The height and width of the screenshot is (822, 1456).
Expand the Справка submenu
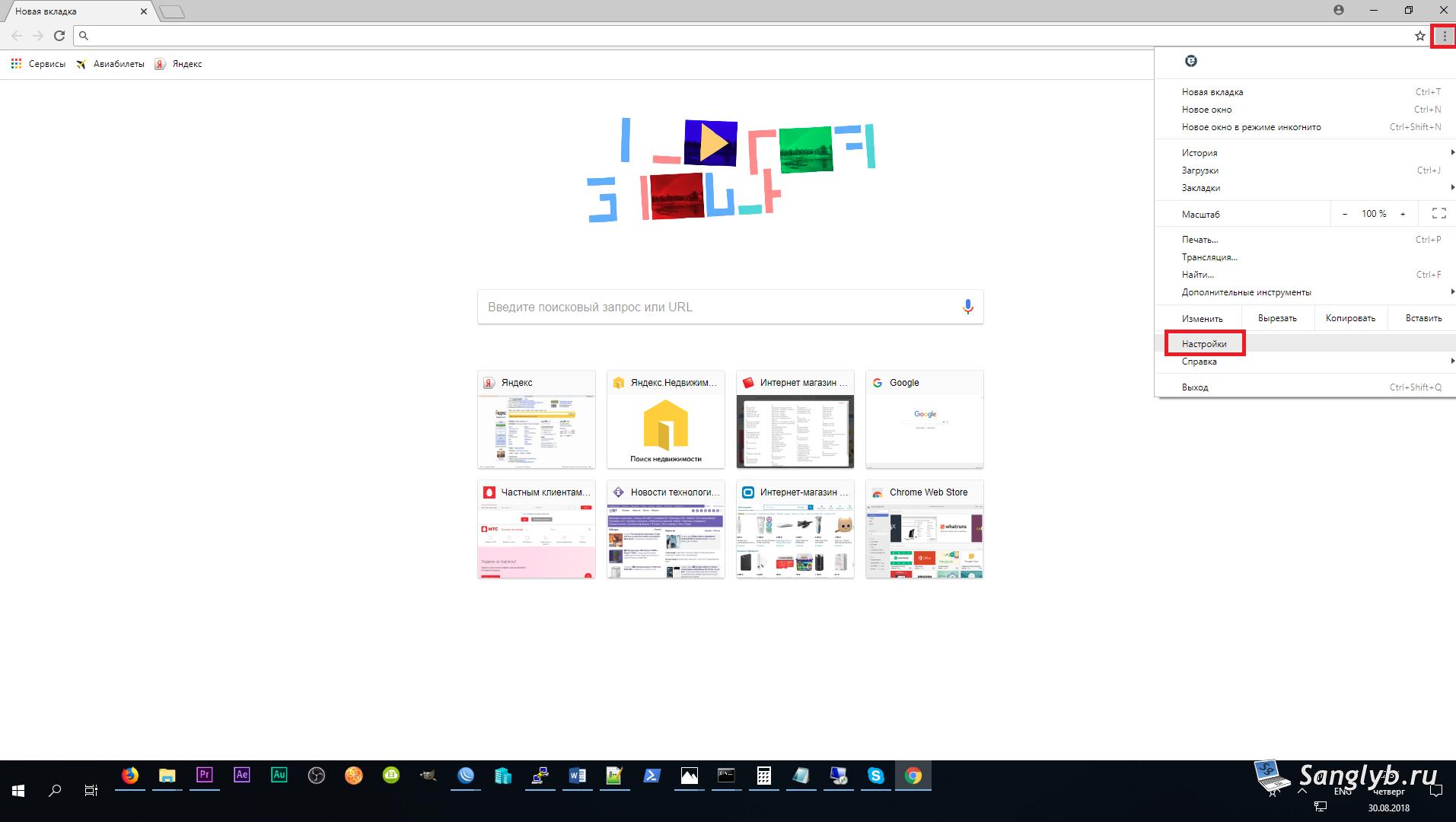pyautogui.click(x=1305, y=362)
